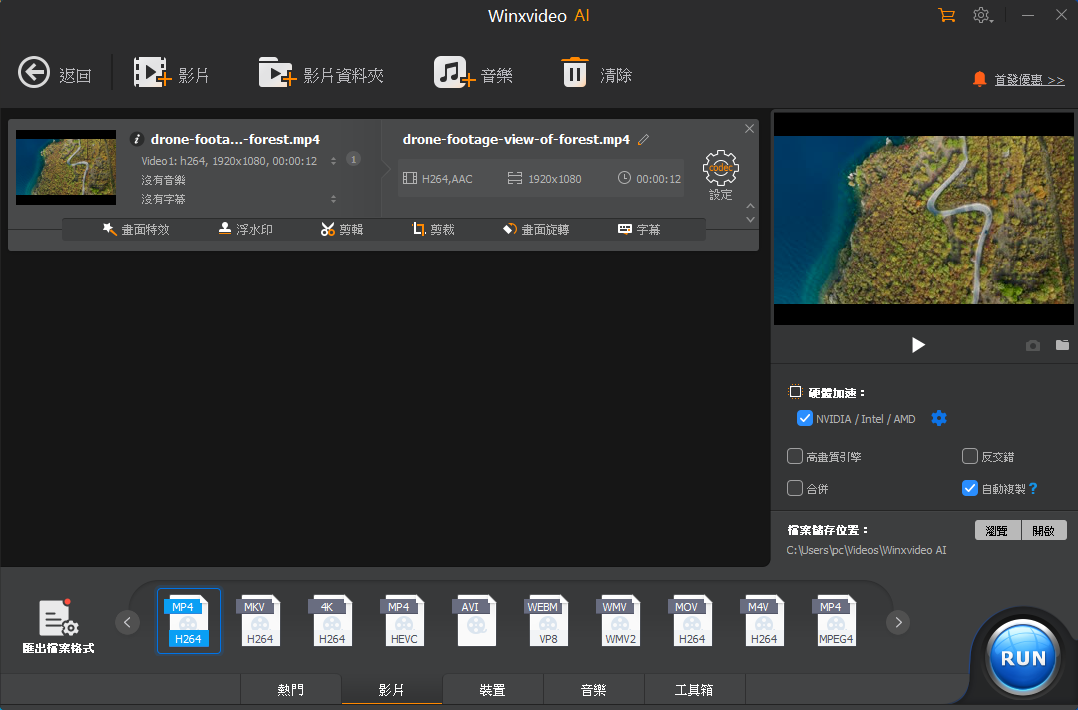Check the 反交錯 deinterlace option

coord(969,456)
